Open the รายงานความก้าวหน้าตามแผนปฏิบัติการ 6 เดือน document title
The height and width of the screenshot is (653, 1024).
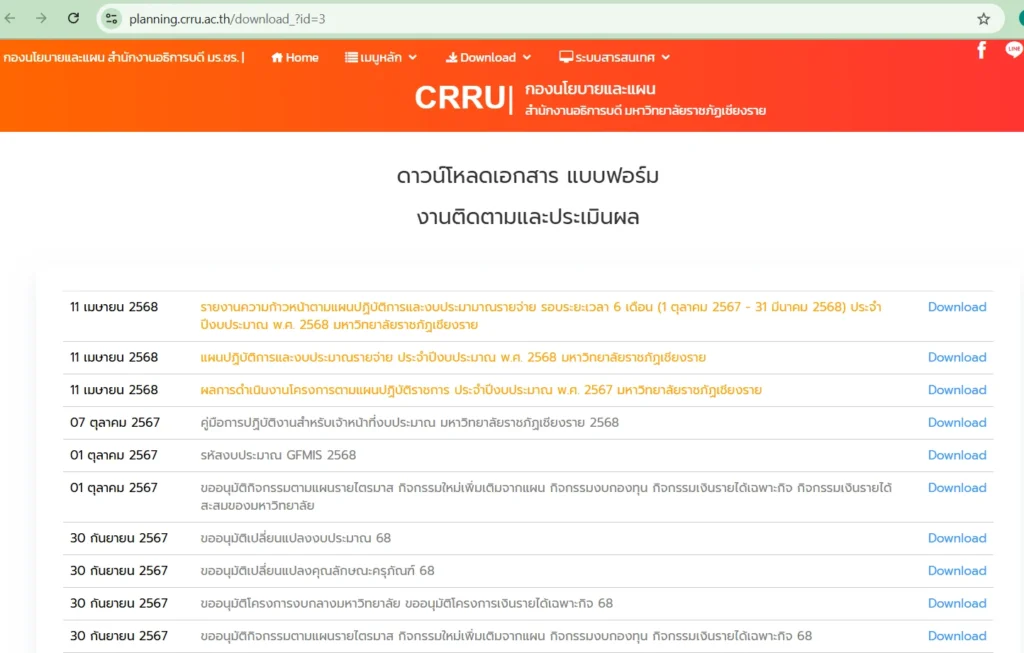[x=541, y=316]
